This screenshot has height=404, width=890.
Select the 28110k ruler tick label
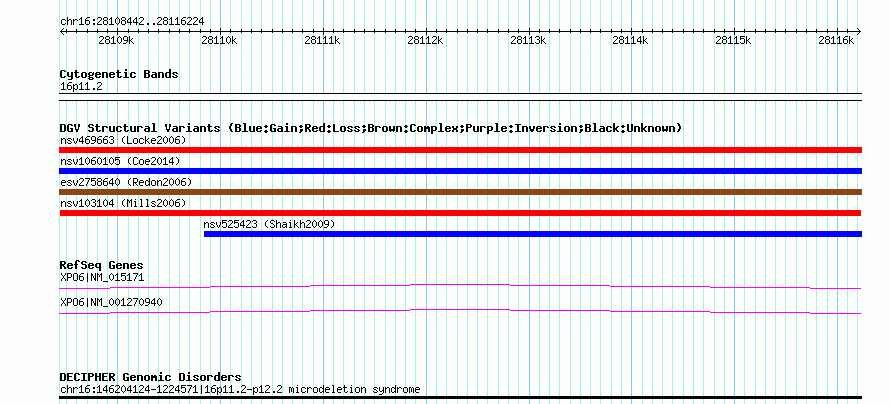pos(219,40)
